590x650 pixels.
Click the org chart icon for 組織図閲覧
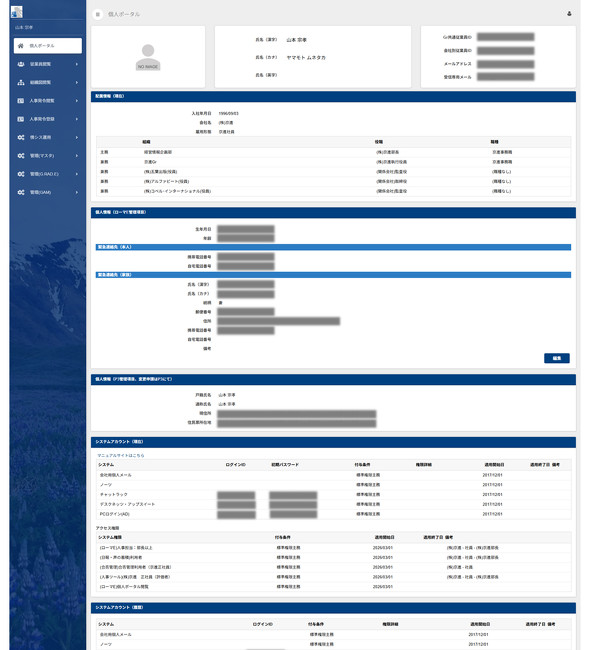(21, 82)
